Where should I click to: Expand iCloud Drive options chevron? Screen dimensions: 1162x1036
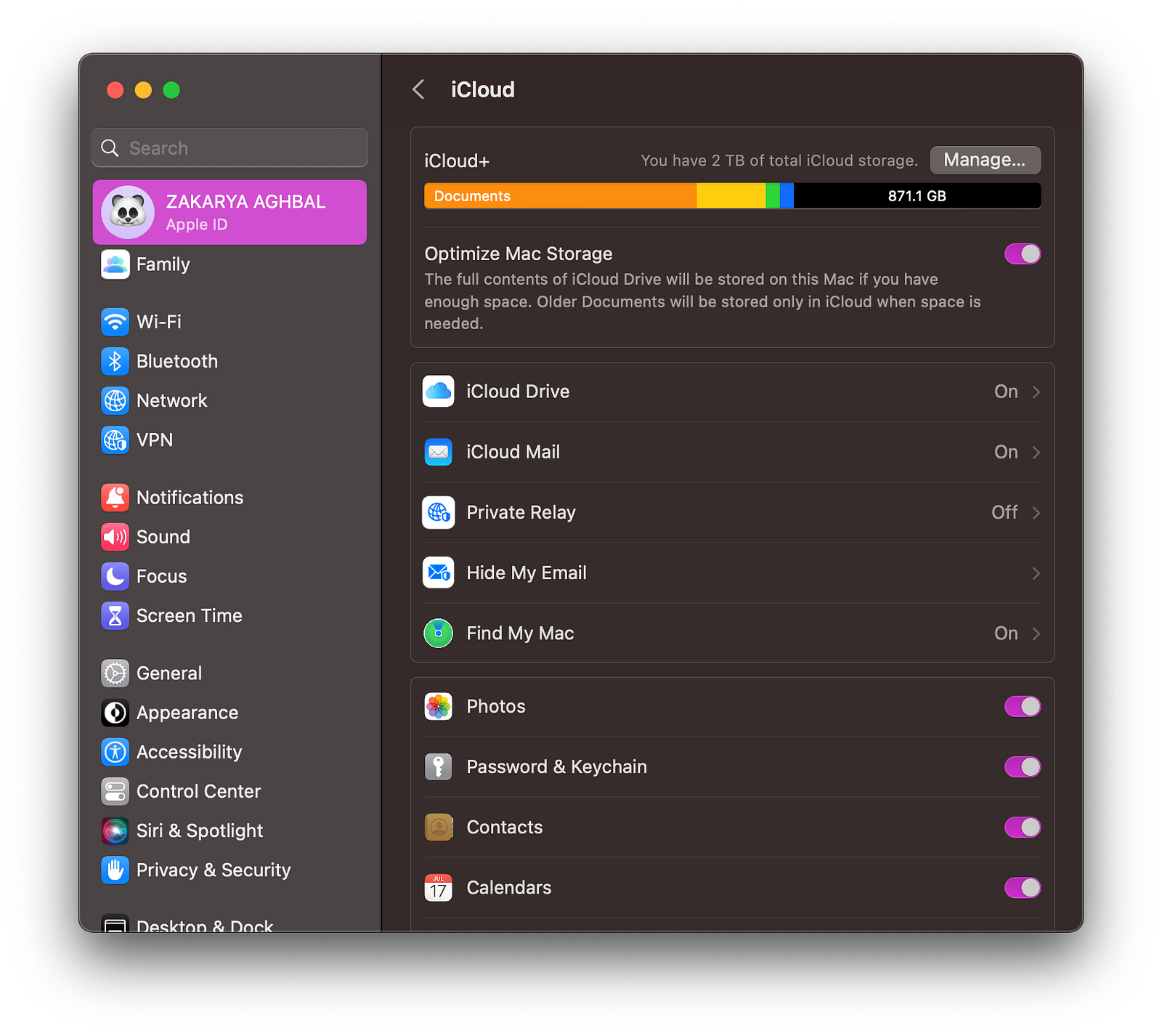(x=1036, y=392)
